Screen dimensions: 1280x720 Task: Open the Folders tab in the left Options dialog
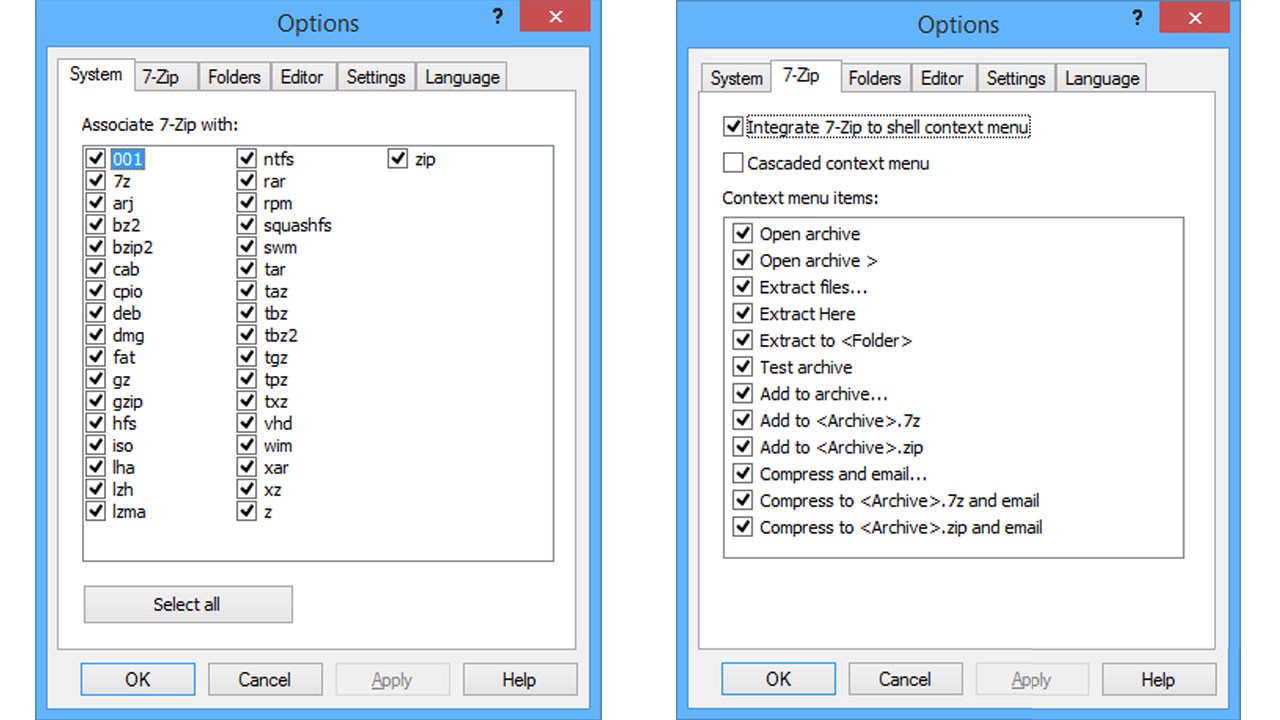(x=234, y=77)
